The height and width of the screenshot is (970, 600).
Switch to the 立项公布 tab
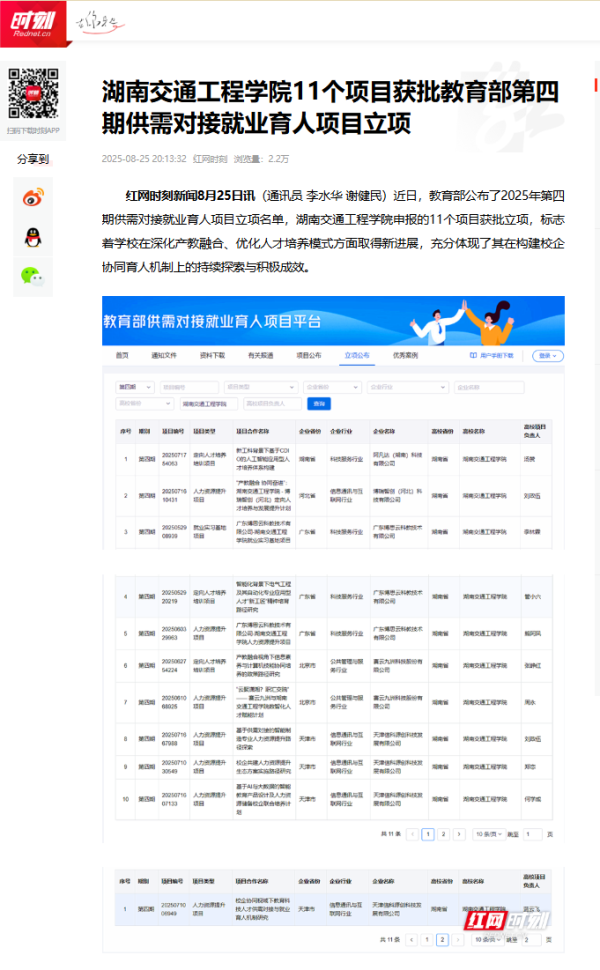(356, 355)
